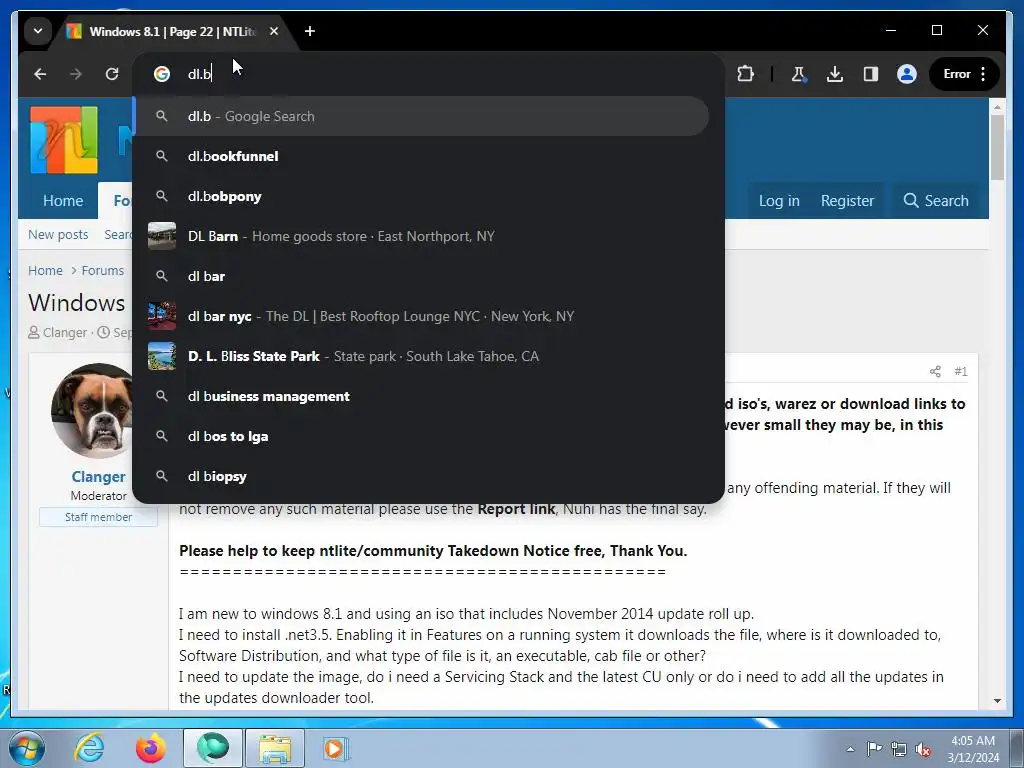1024x768 pixels.
Task: Open the New posts link
Action: point(58,234)
